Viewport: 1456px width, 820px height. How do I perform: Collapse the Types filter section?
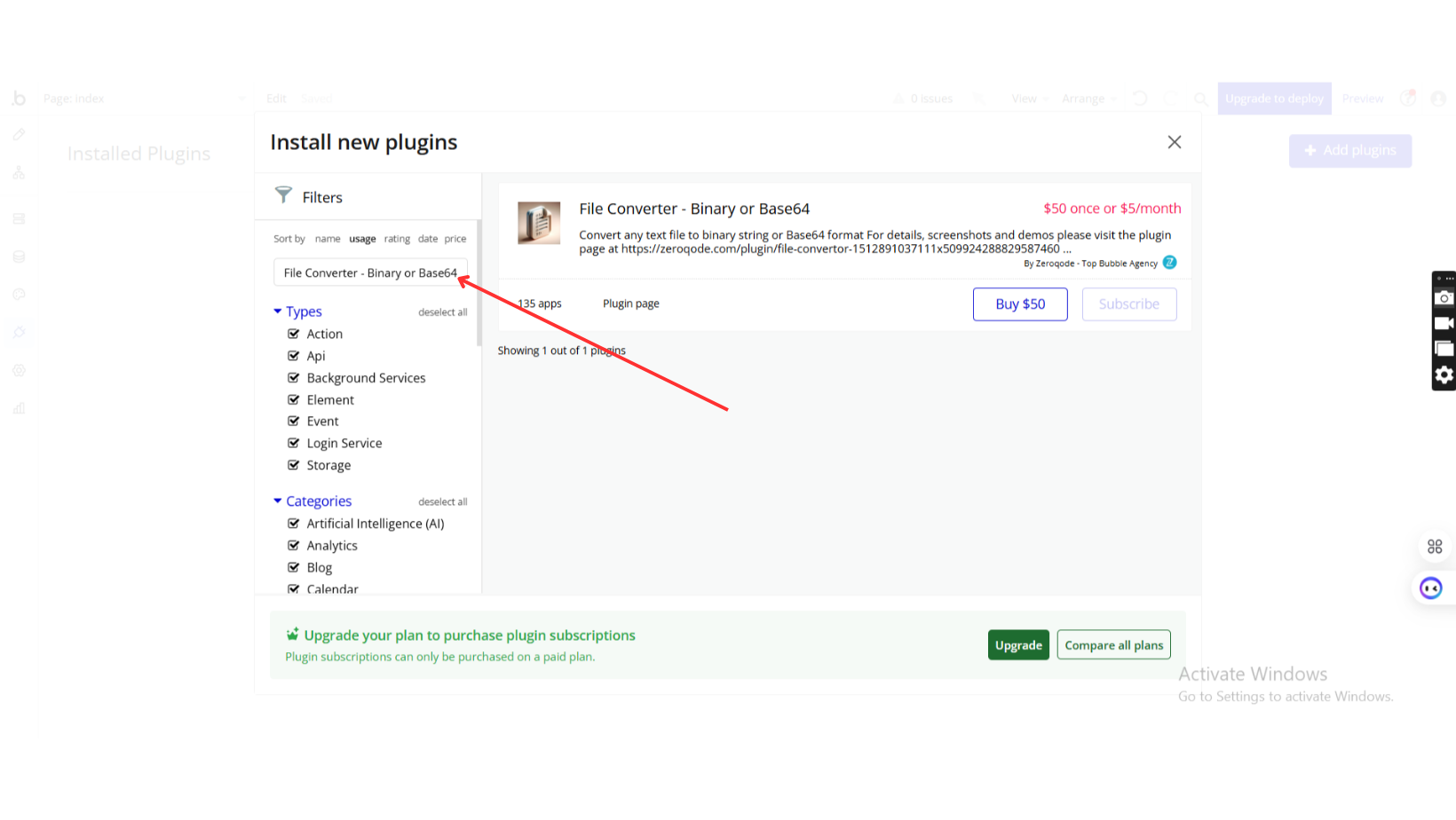[298, 311]
